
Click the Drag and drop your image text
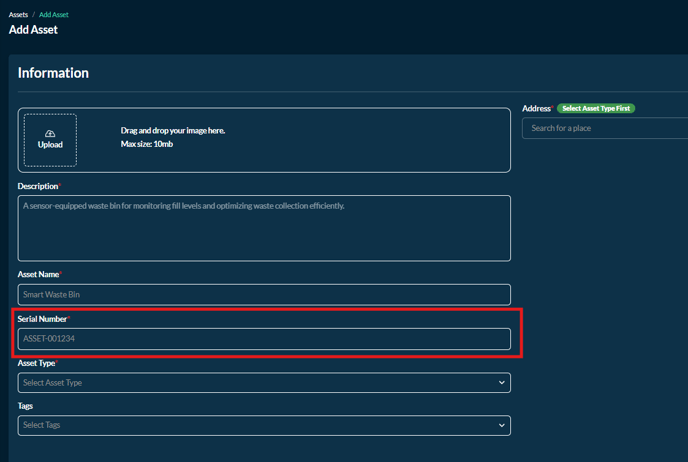[173, 130]
